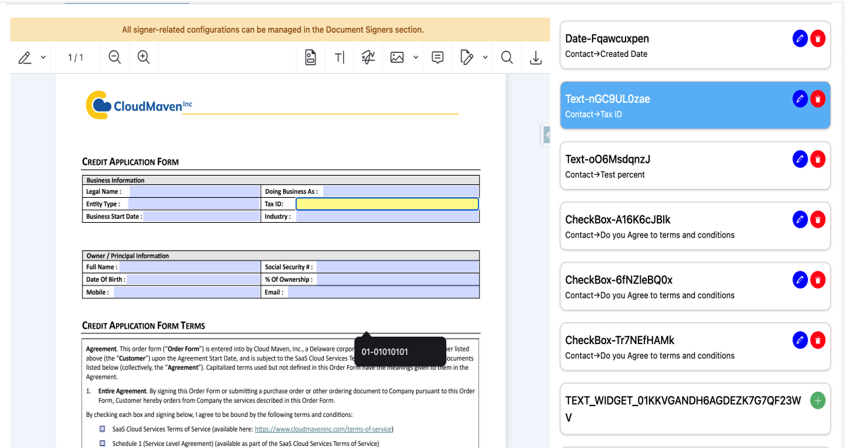845x448 pixels.
Task: Click the Credit Application Form heading
Action: tap(130, 162)
